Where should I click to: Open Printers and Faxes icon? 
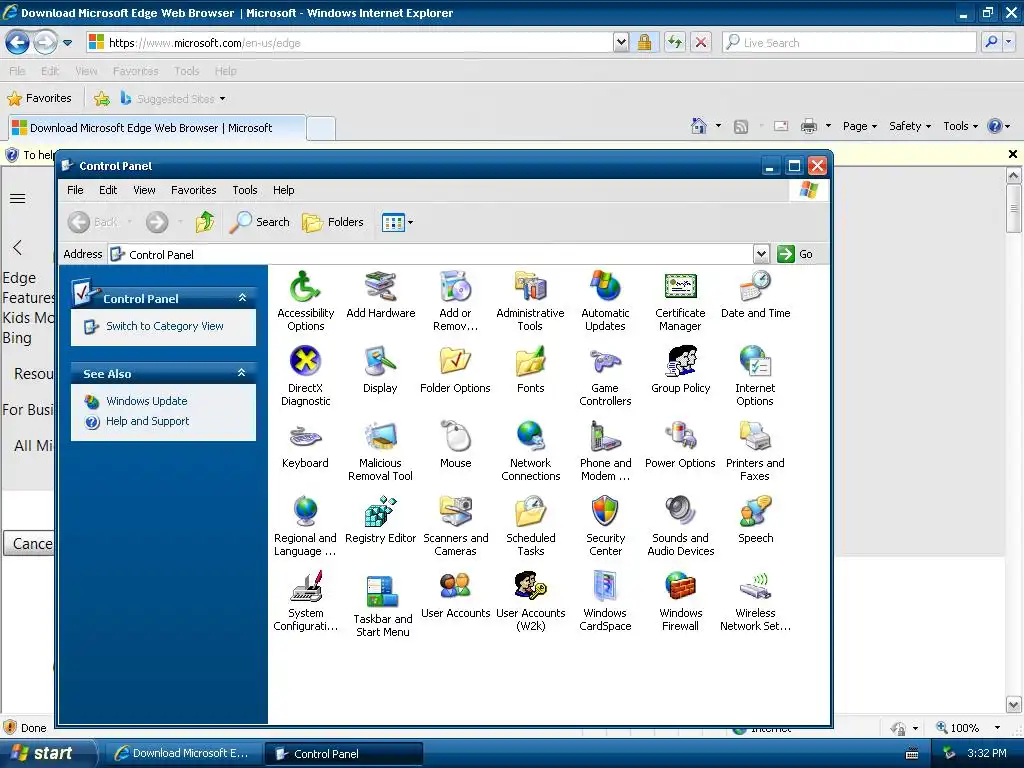756,437
